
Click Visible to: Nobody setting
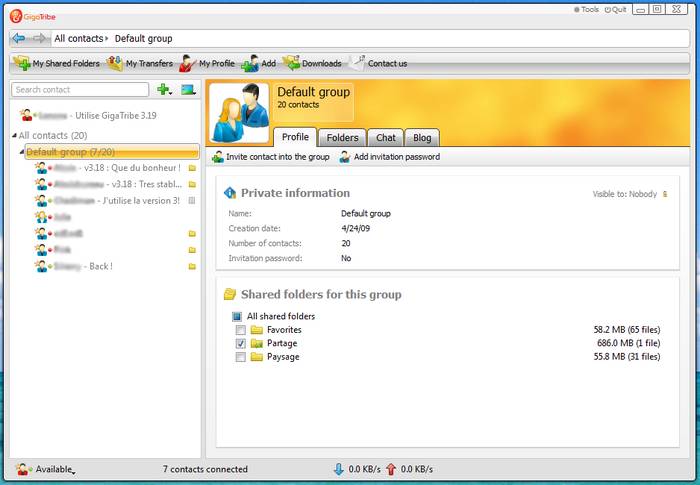pyautogui.click(x=625, y=194)
